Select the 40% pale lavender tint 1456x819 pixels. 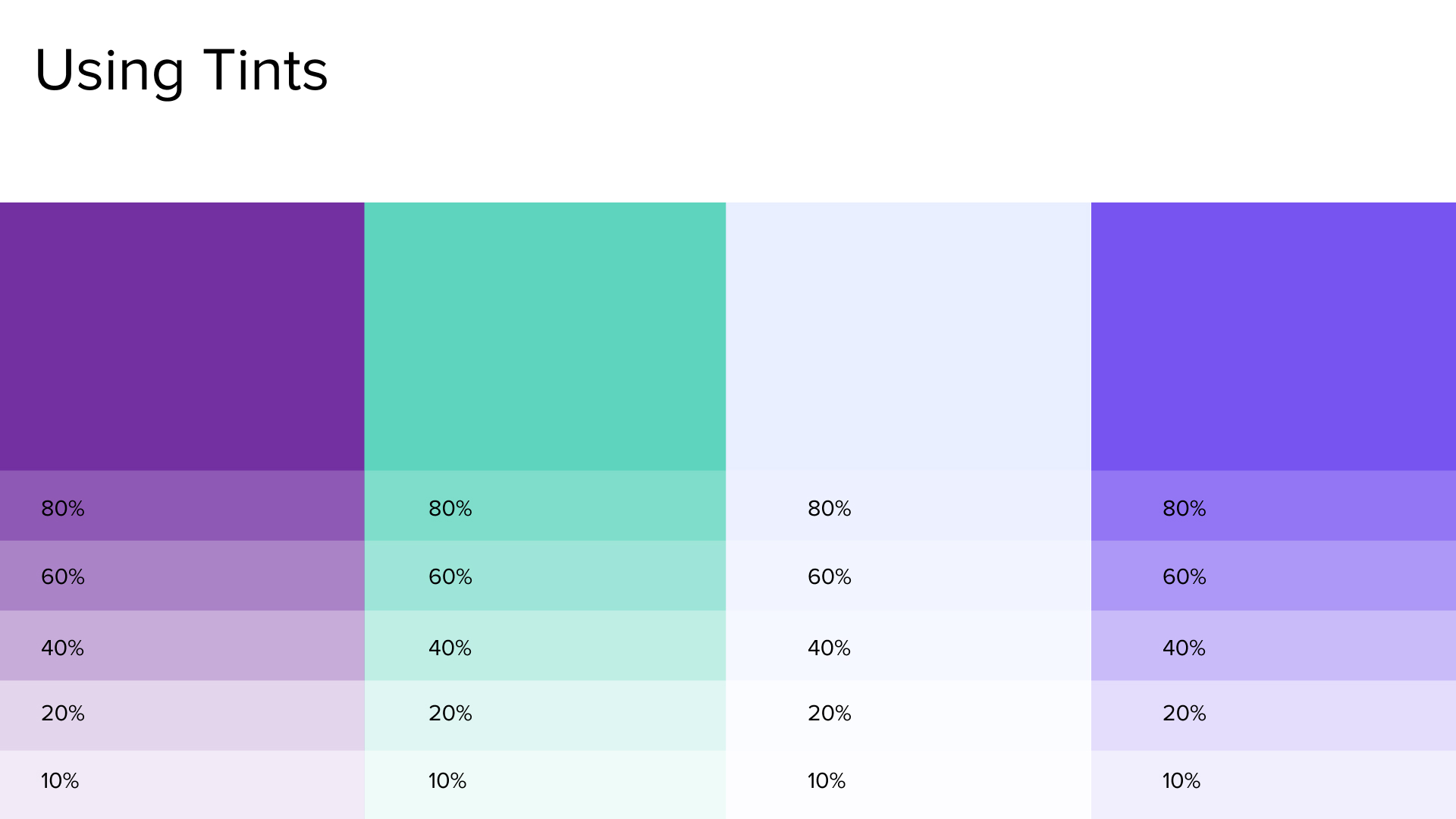pos(908,646)
